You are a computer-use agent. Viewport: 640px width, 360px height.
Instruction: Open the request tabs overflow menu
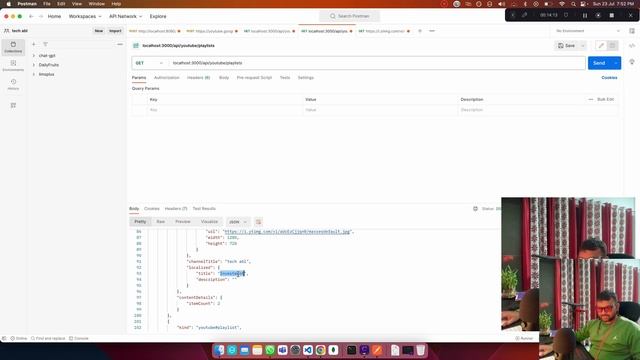point(432,31)
